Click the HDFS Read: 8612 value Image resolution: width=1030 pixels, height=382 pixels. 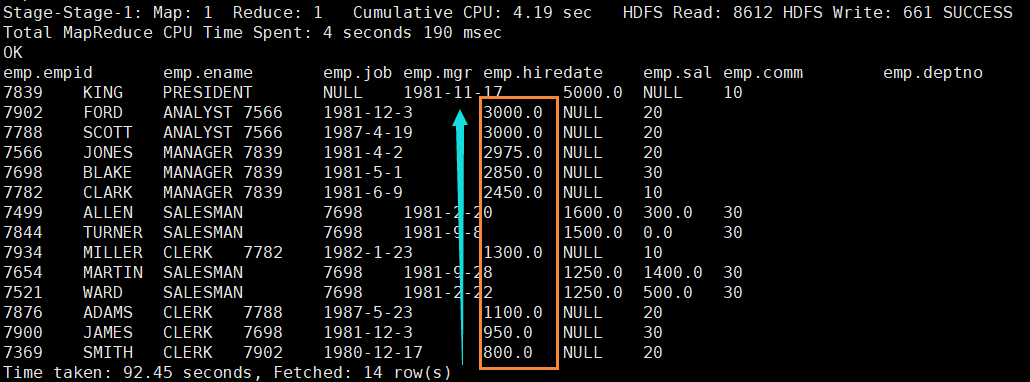pyautogui.click(x=698, y=12)
